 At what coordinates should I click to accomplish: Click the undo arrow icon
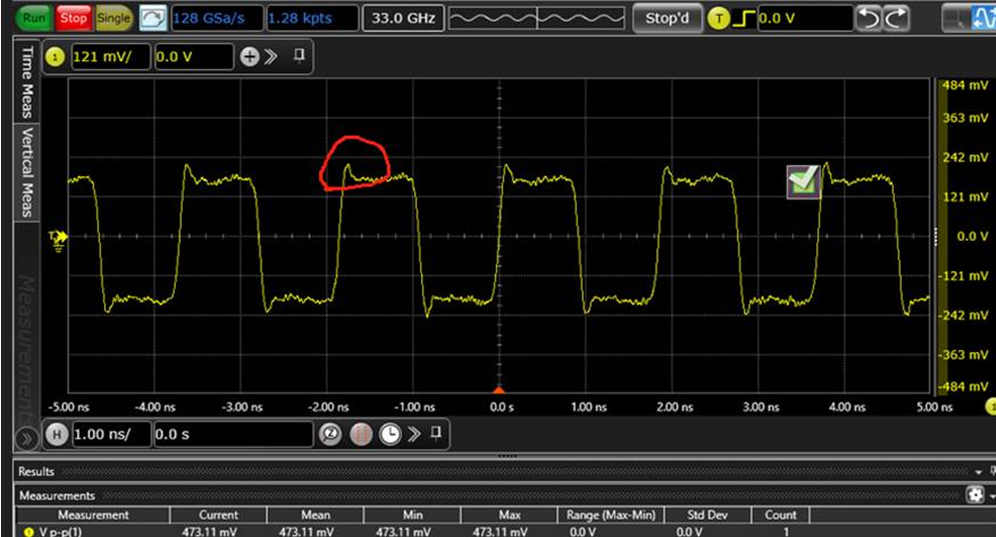coord(869,18)
